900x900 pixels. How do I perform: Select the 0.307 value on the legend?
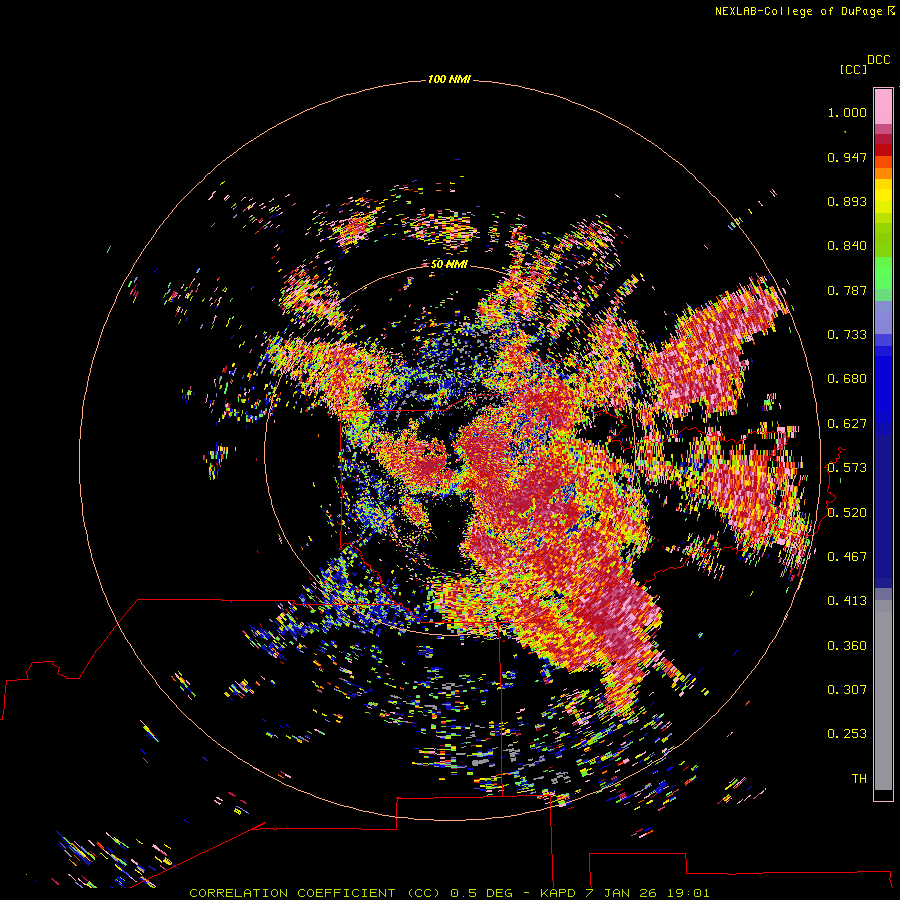point(847,690)
